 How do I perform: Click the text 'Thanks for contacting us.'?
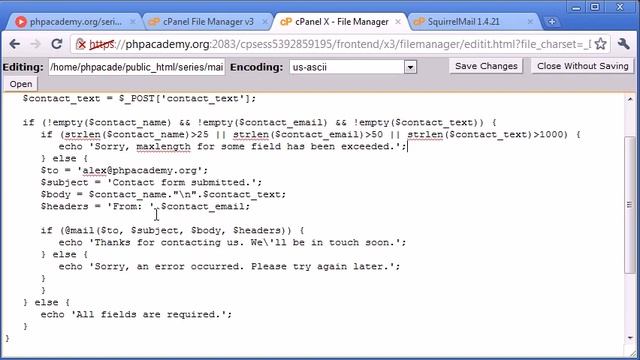pyautogui.click(x=169, y=242)
